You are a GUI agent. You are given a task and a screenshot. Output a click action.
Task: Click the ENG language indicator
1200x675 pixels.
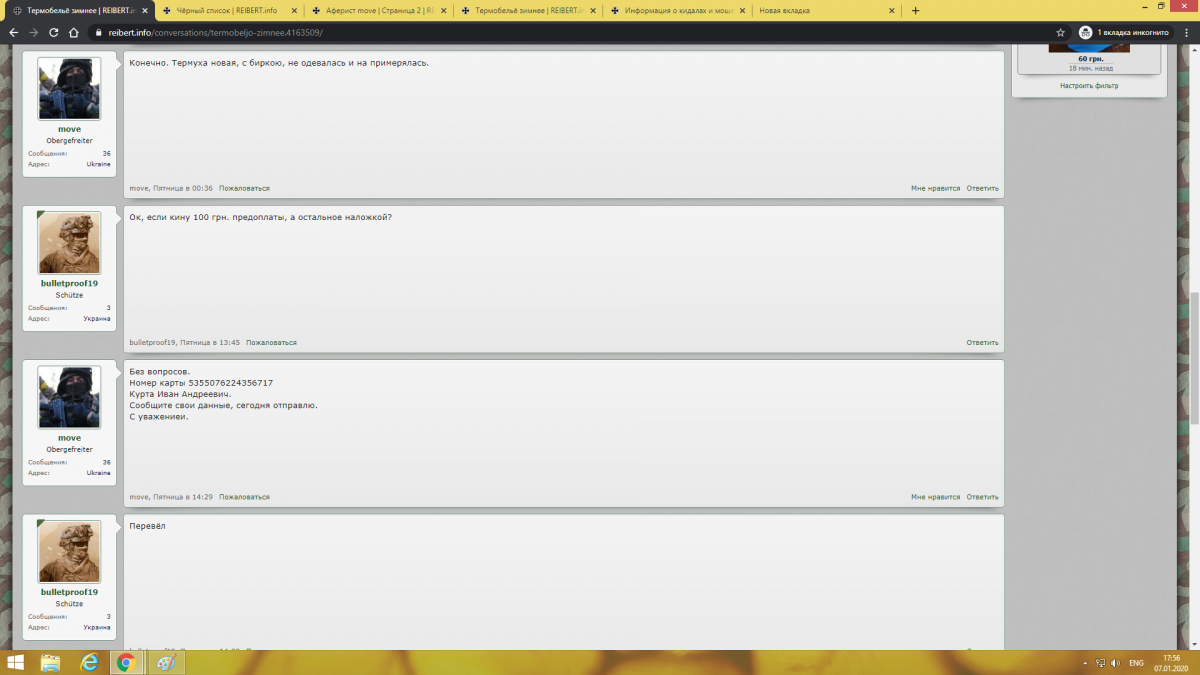(1137, 663)
